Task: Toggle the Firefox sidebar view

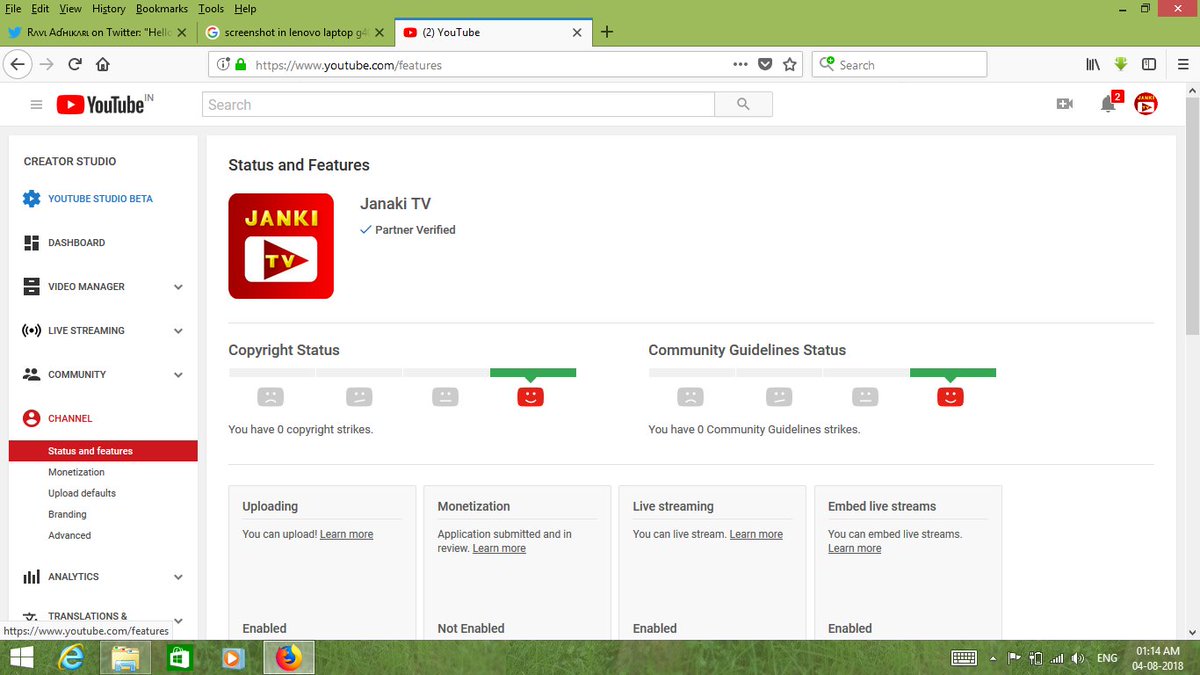Action: click(1149, 64)
